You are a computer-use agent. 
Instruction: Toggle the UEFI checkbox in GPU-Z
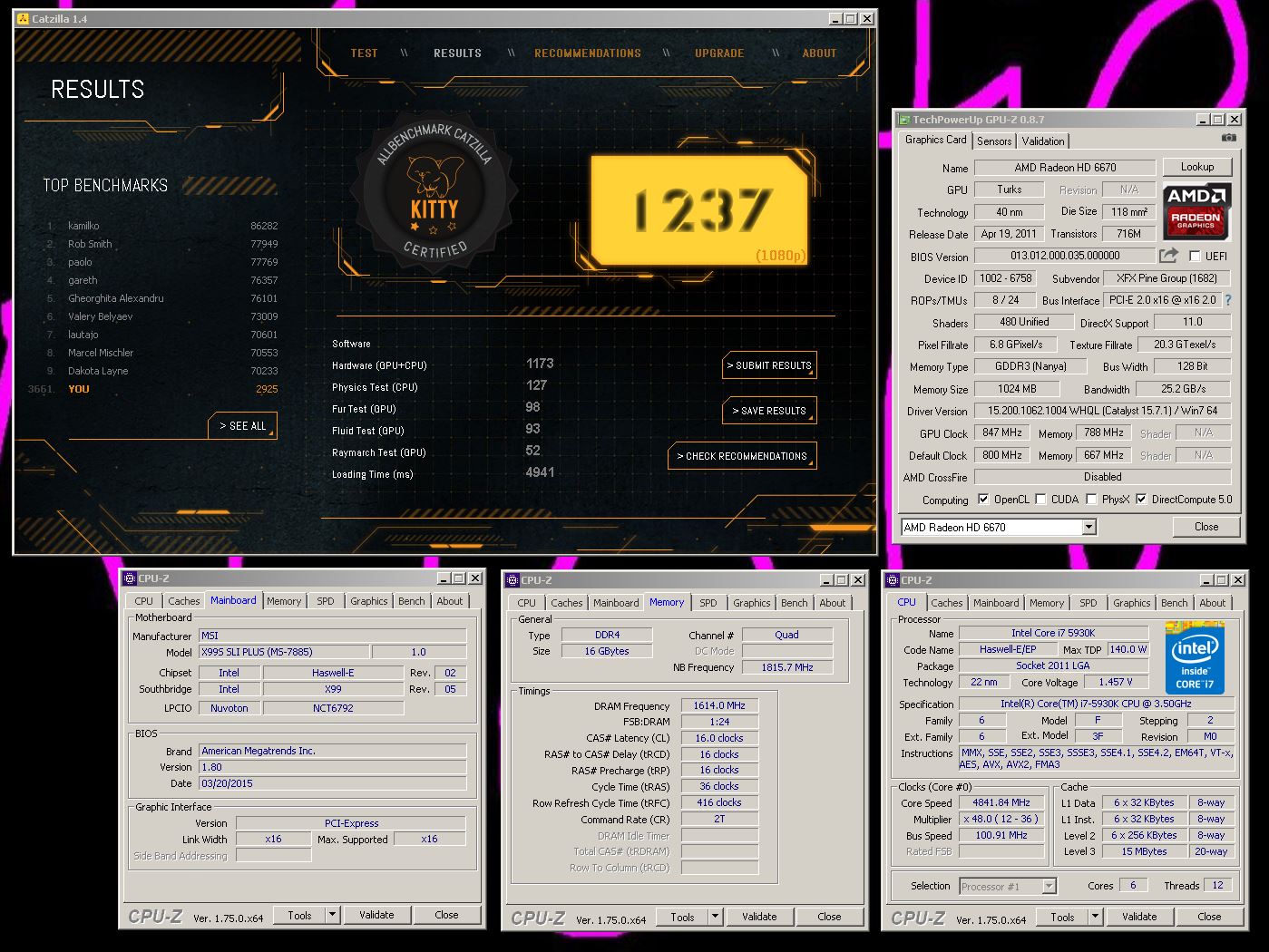tap(1195, 257)
